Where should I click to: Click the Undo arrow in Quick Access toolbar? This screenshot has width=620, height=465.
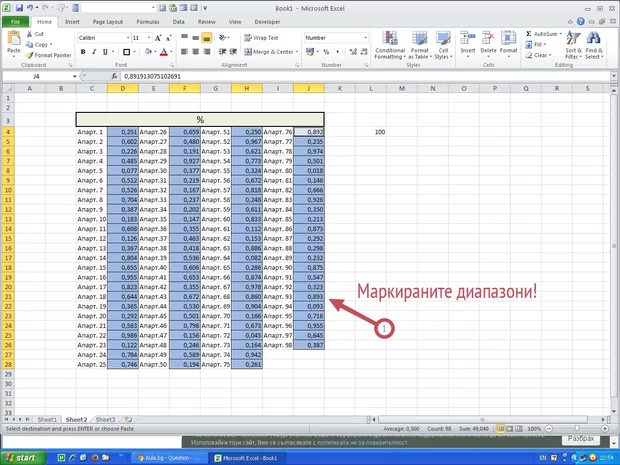pos(30,8)
